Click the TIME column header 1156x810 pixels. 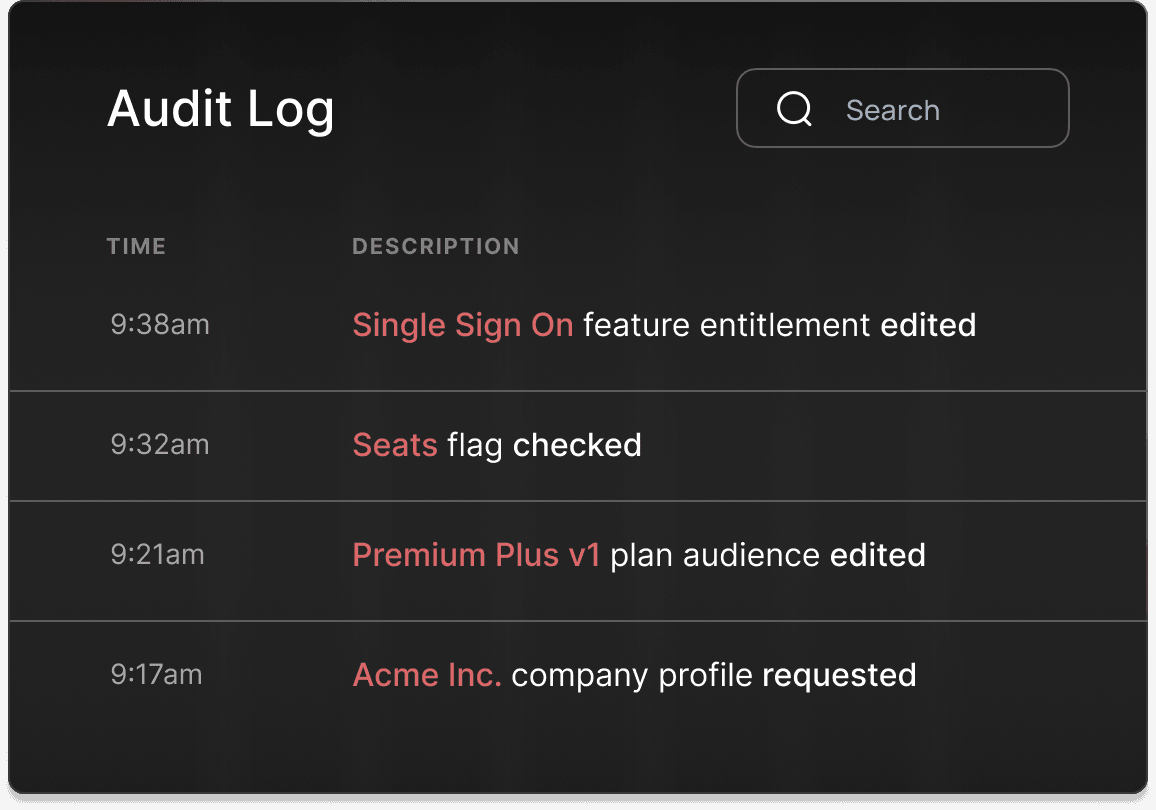(136, 246)
